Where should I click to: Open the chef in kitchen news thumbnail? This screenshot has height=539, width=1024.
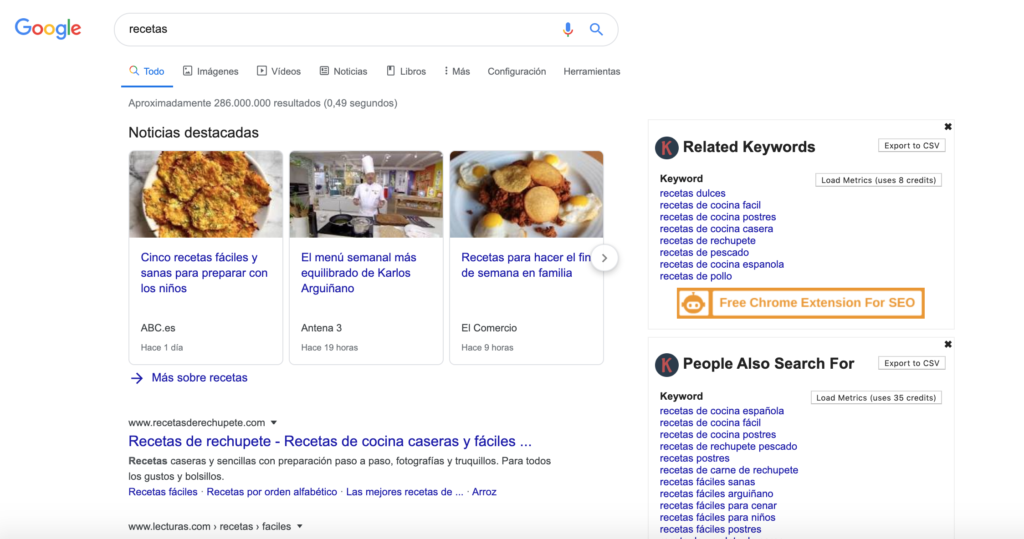click(x=366, y=194)
